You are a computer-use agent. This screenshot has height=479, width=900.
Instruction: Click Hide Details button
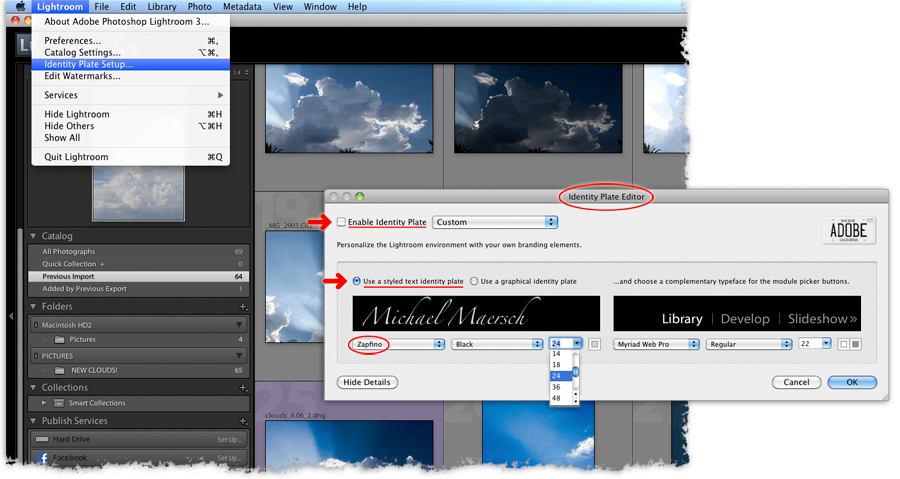click(x=367, y=382)
